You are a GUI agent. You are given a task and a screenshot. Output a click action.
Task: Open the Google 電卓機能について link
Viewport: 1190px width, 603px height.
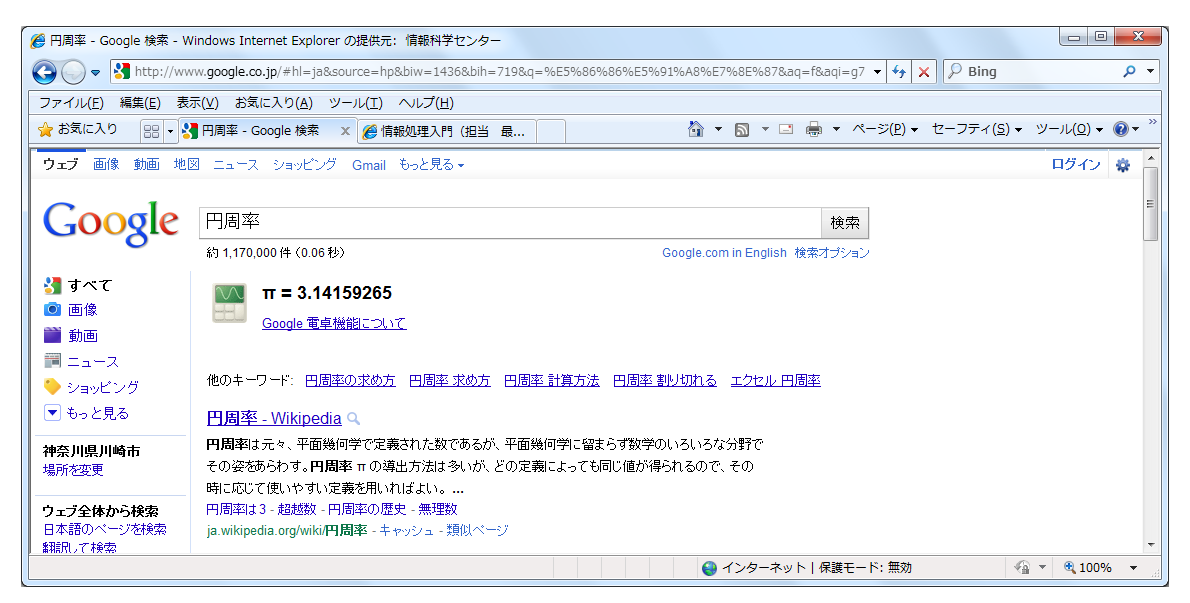click(334, 324)
